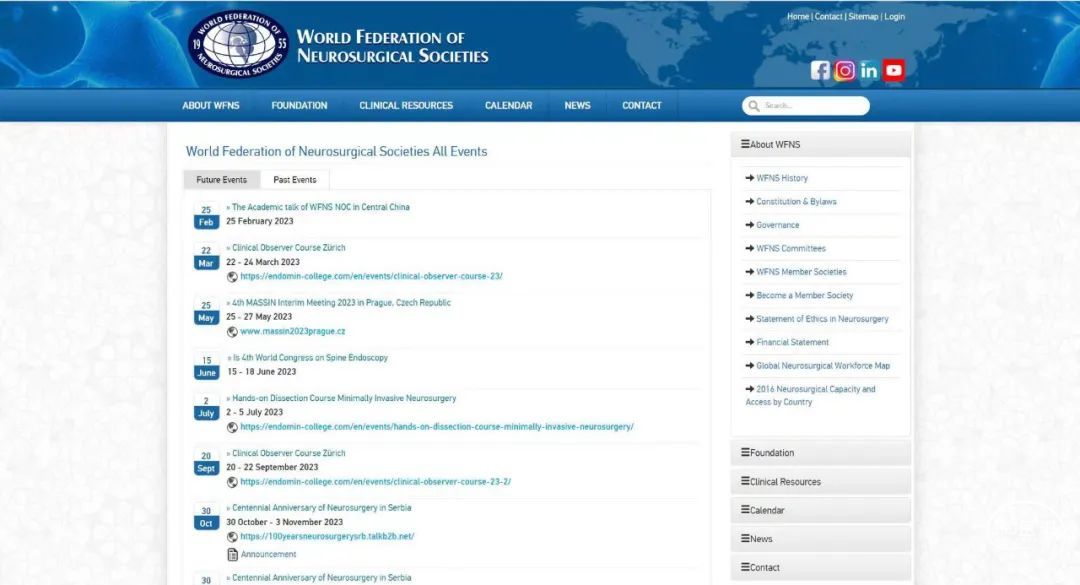The width and height of the screenshot is (1080, 585).
Task: Open The Academic talk of WFNS NOC event
Action: coord(320,207)
